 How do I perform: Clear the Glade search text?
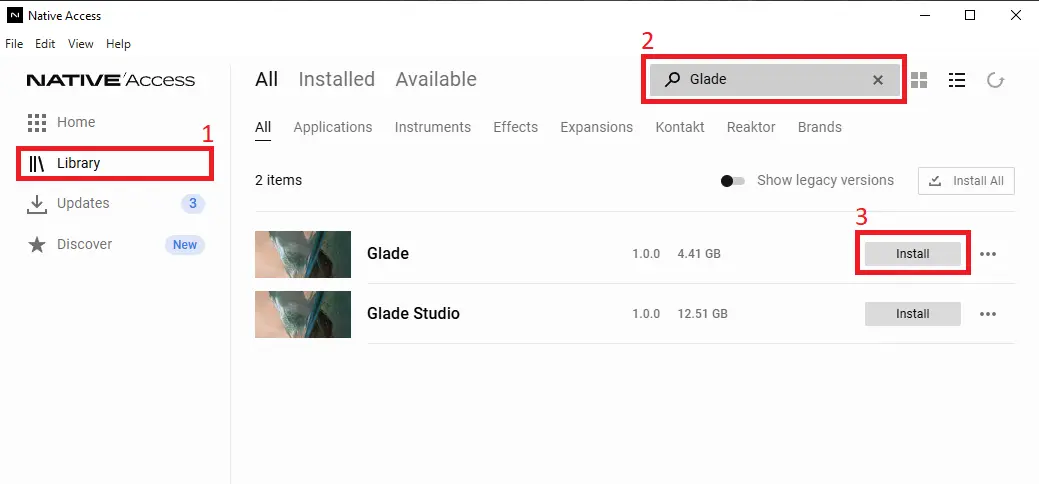[878, 80]
